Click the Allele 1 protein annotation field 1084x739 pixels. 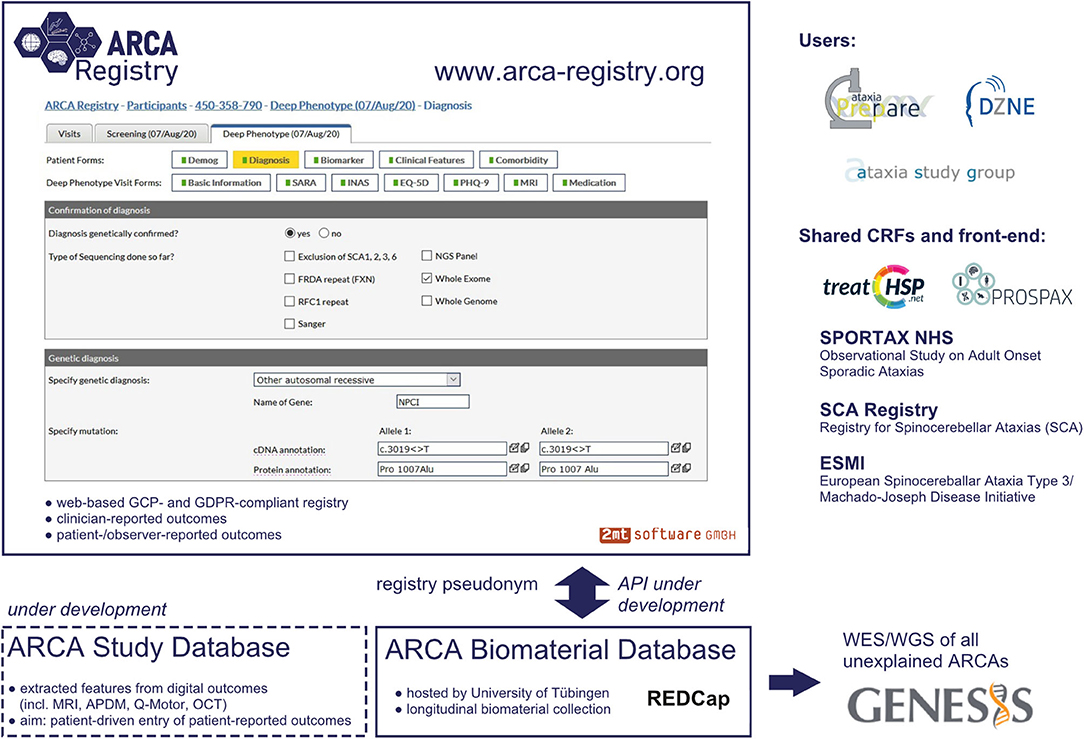(x=442, y=469)
